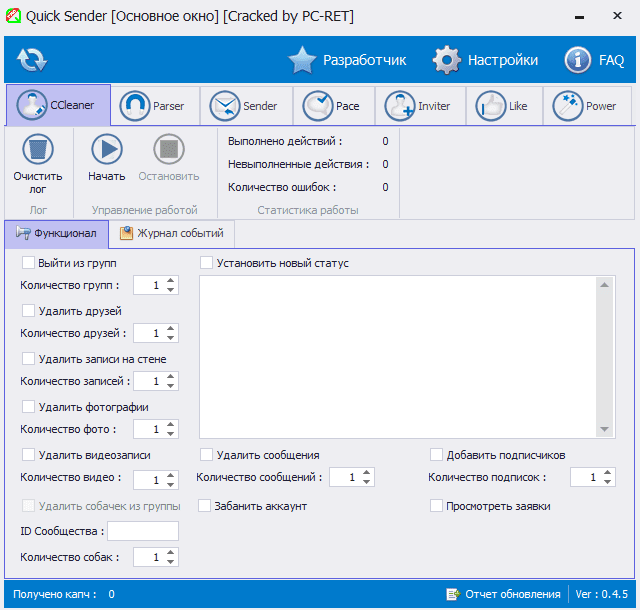640x610 pixels.
Task: Decrease Количество друзей spinner value
Action: pos(171,338)
